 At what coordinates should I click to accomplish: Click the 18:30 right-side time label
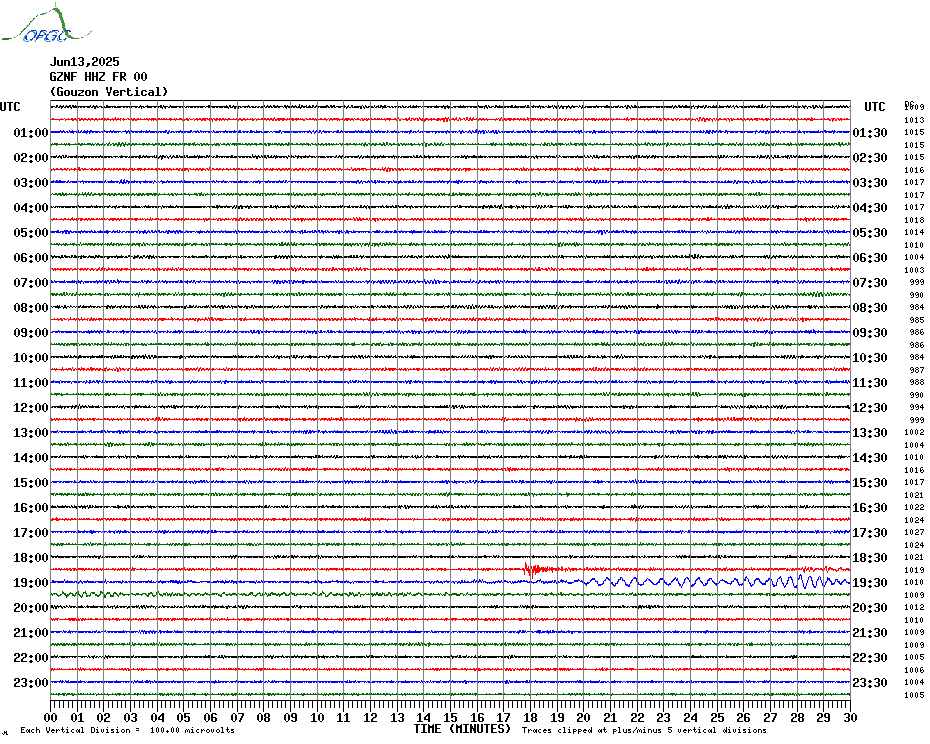[870, 558]
